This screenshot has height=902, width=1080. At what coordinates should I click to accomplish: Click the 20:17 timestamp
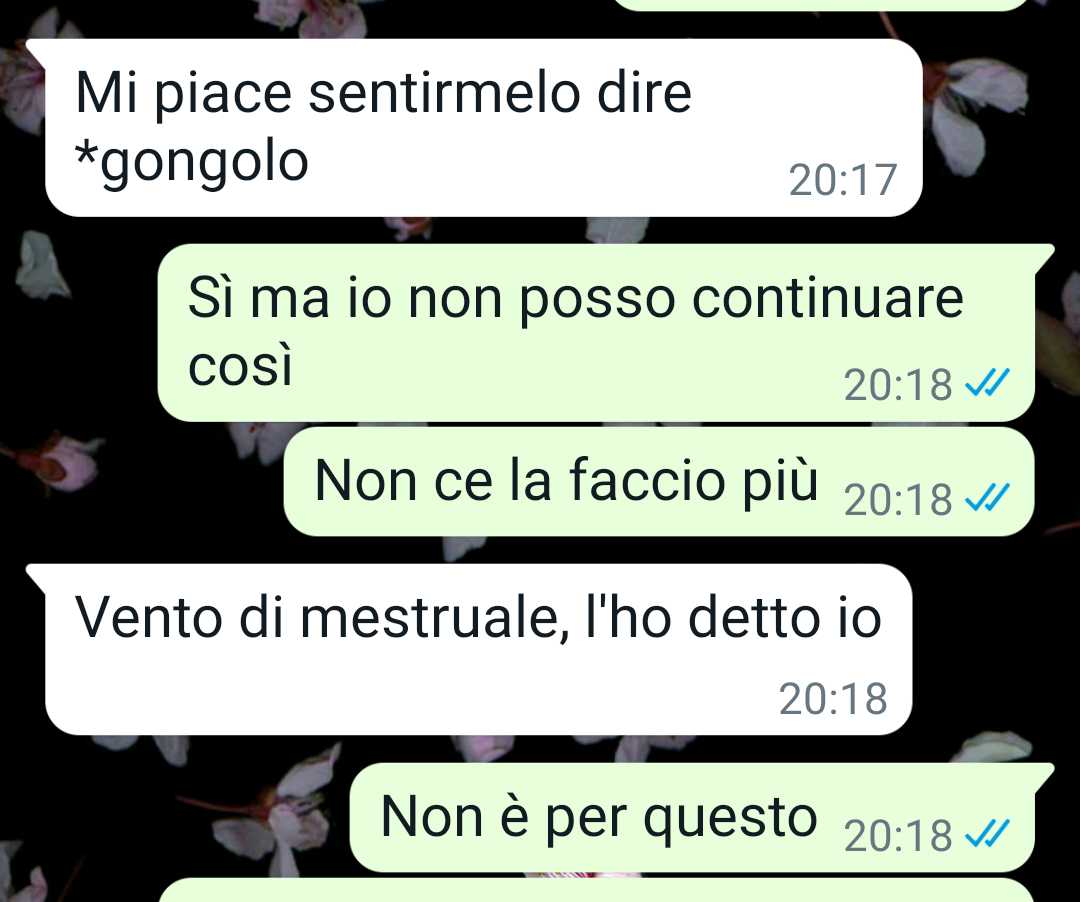pyautogui.click(x=842, y=180)
